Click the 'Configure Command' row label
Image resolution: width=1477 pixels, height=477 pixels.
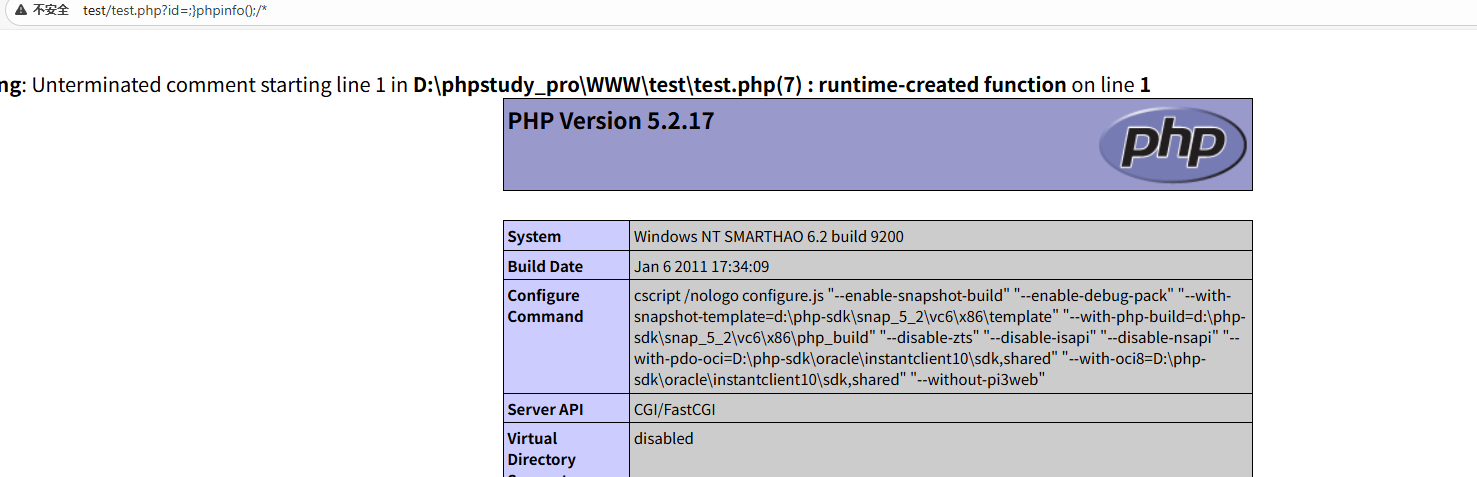(545, 306)
